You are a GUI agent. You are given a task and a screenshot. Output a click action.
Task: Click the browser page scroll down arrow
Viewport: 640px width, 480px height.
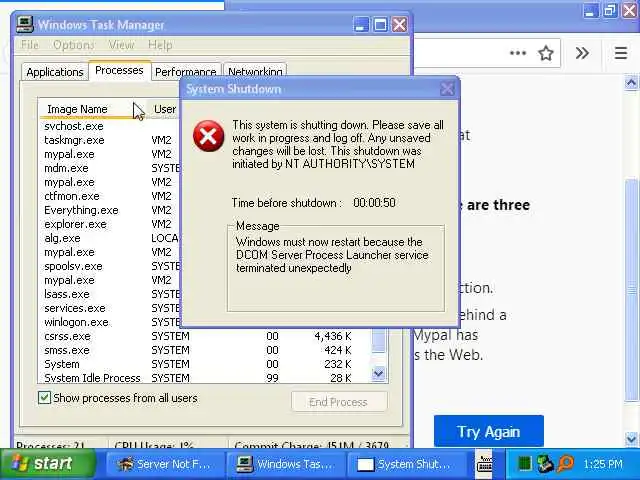(x=631, y=438)
